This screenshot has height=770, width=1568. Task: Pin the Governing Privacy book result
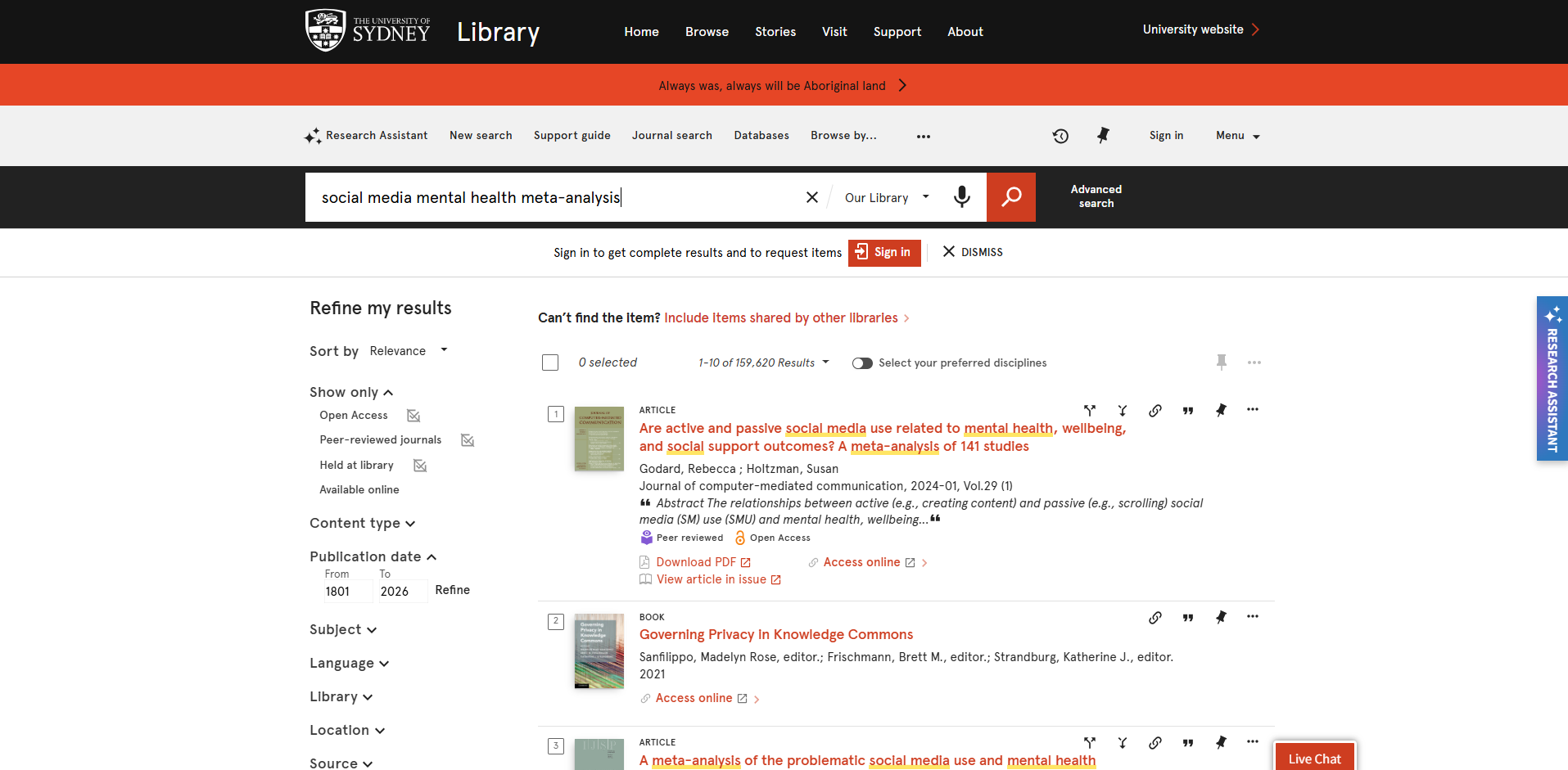[x=1221, y=617]
